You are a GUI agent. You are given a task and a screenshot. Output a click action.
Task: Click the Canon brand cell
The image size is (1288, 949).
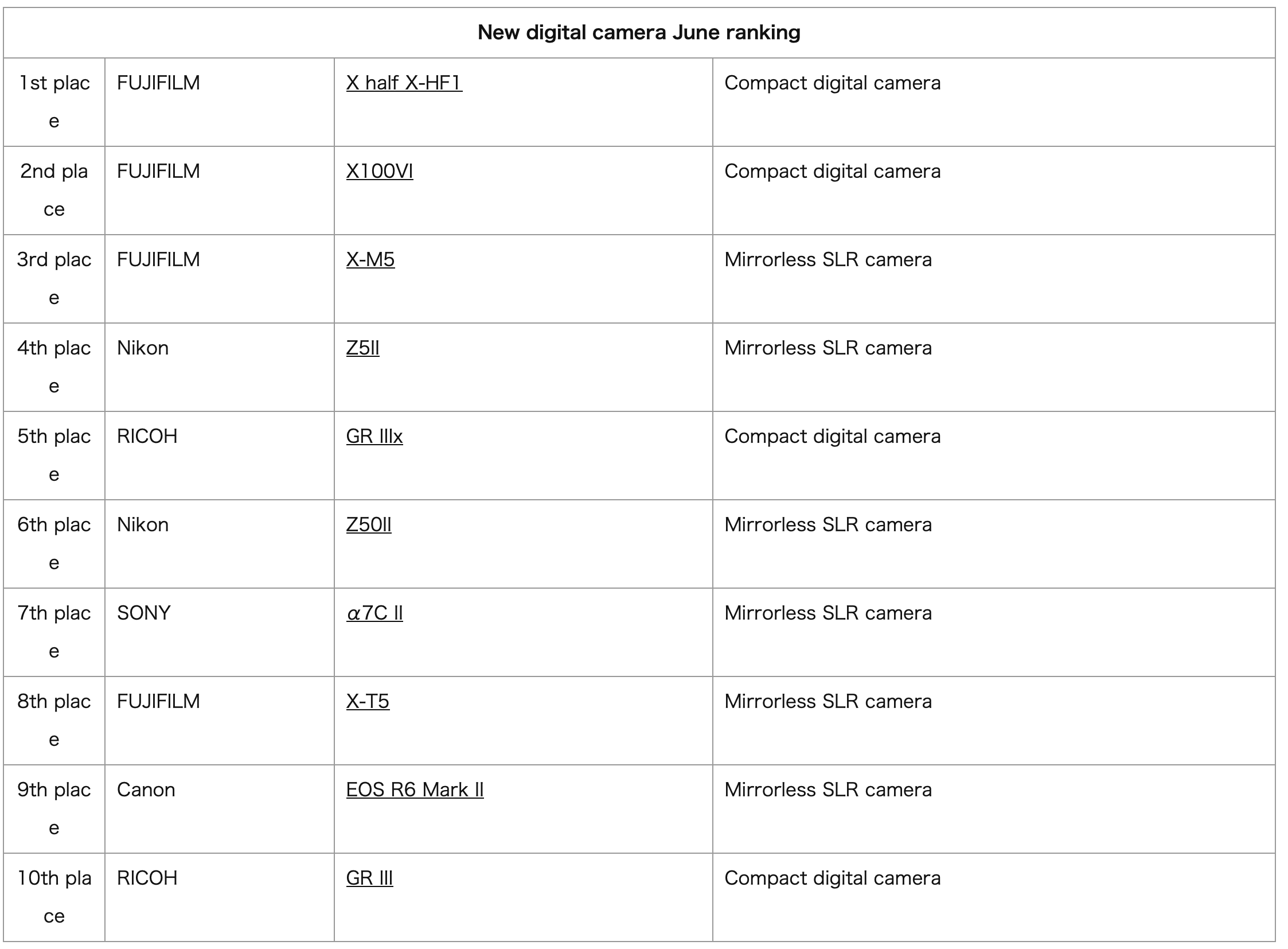pyautogui.click(x=146, y=791)
